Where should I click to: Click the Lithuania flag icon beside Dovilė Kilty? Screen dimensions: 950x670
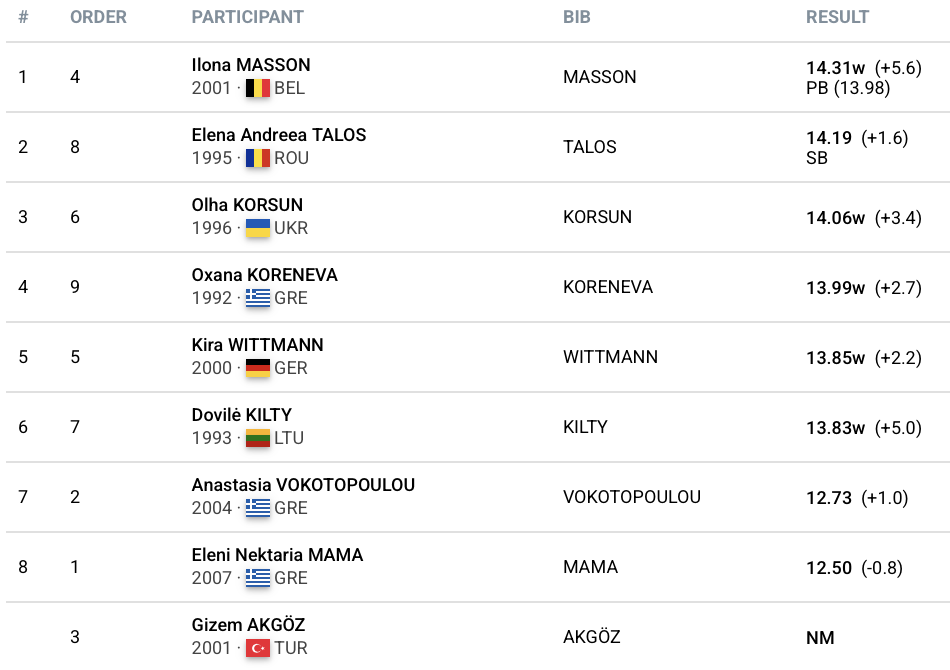point(258,438)
